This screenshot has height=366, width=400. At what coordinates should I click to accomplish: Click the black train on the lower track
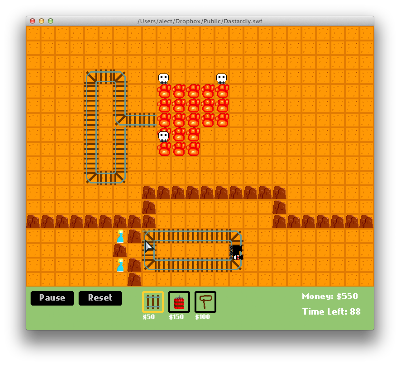237,252
